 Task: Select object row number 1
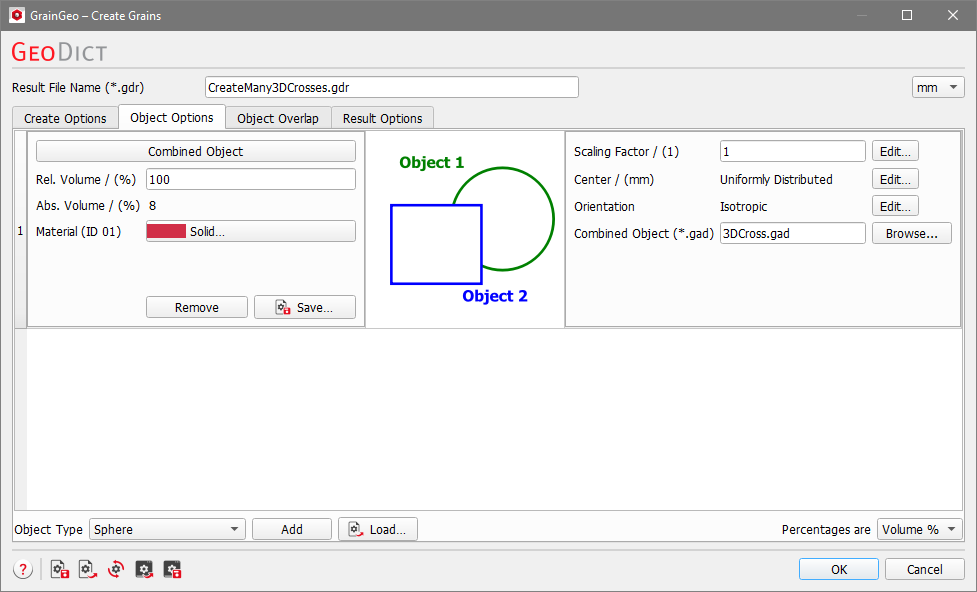[21, 231]
